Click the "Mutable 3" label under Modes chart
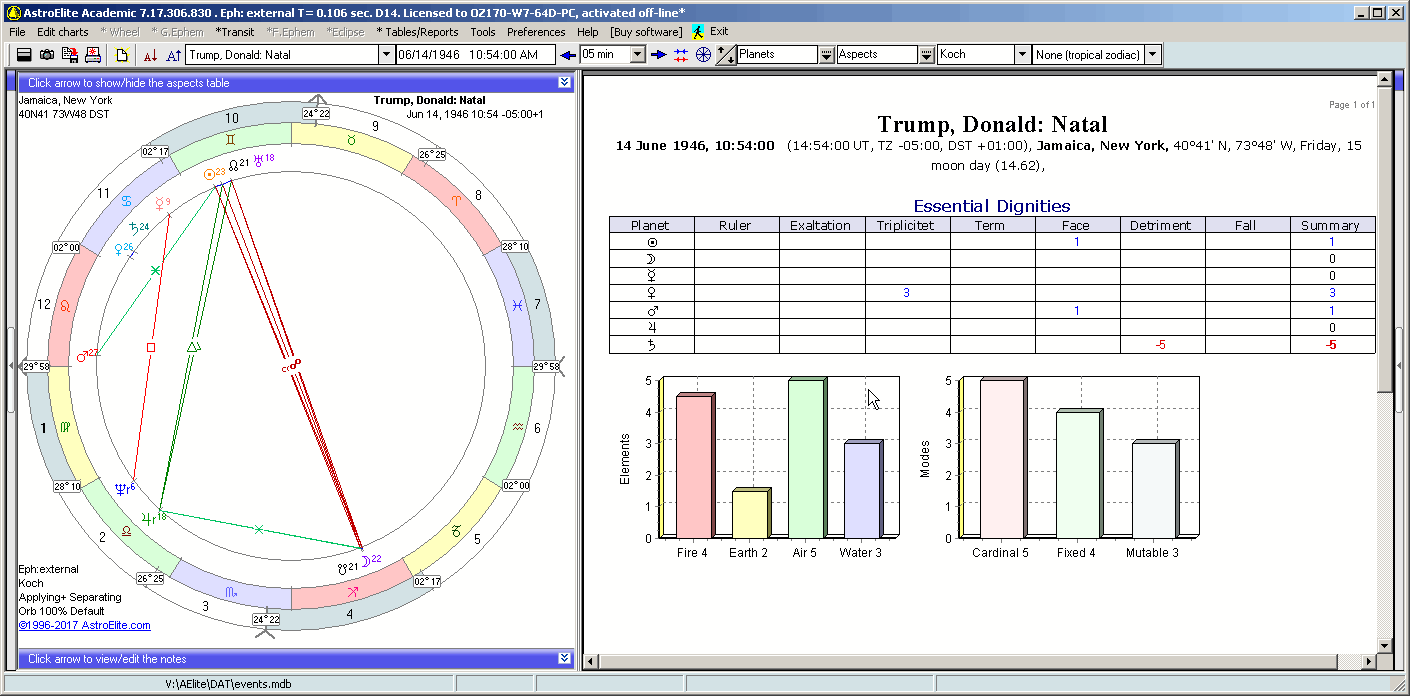The height and width of the screenshot is (696, 1410). [x=1152, y=553]
